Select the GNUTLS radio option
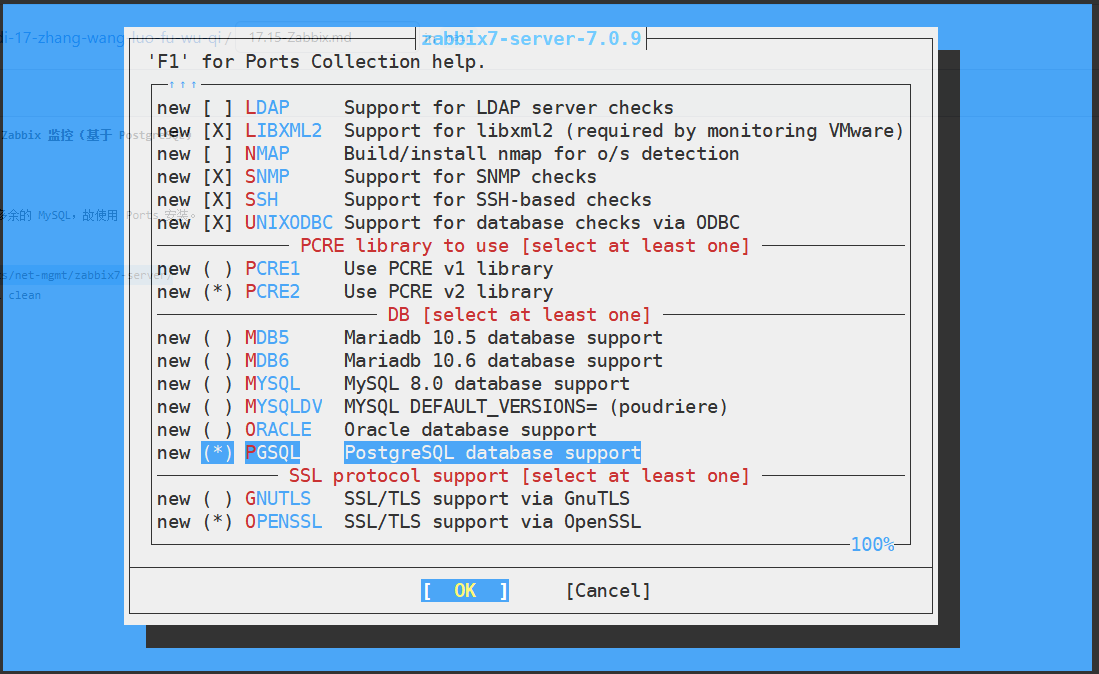Viewport: 1099px width, 674px height. (x=217, y=500)
